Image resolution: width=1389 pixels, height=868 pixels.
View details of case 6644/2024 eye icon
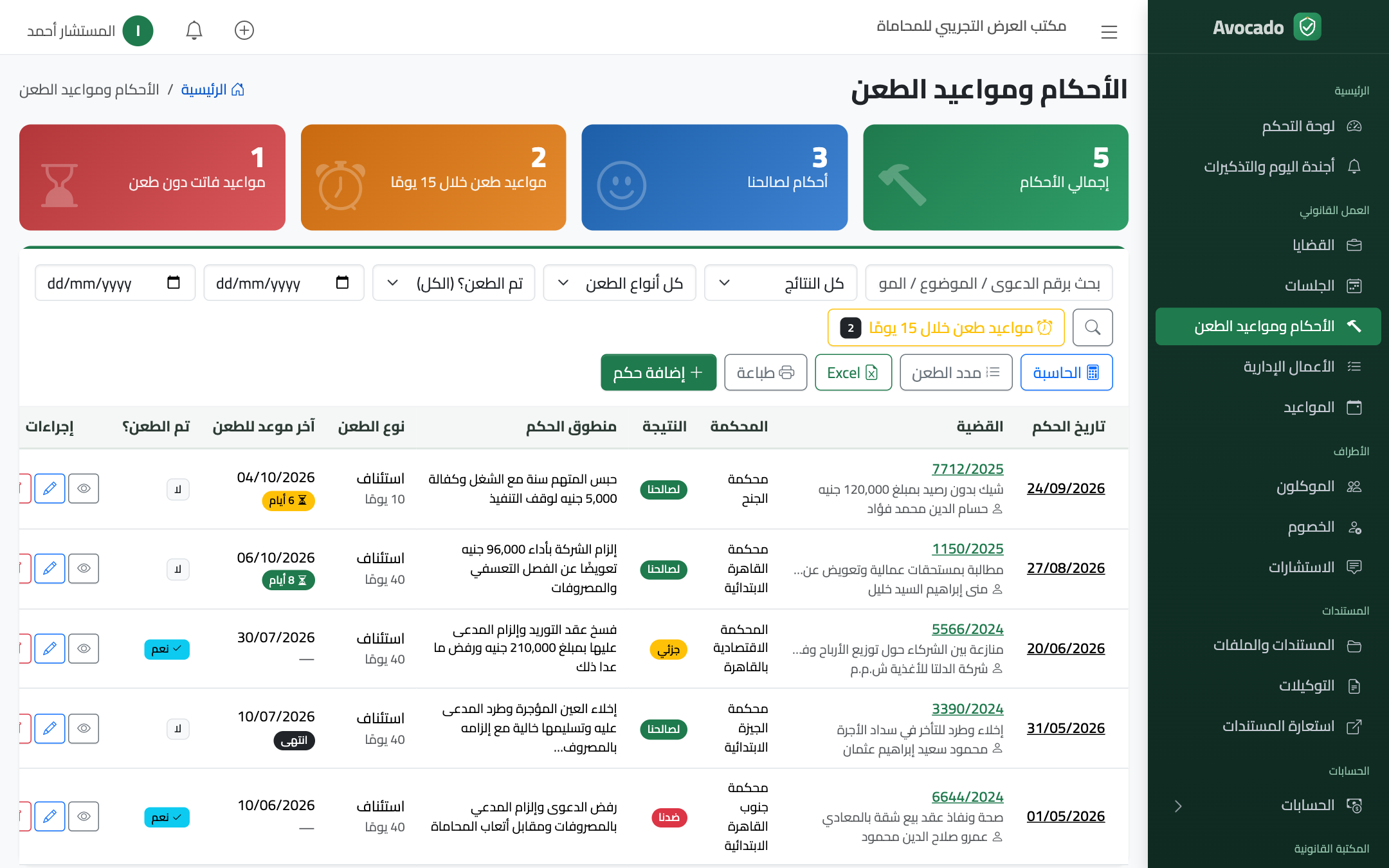pyautogui.click(x=84, y=817)
